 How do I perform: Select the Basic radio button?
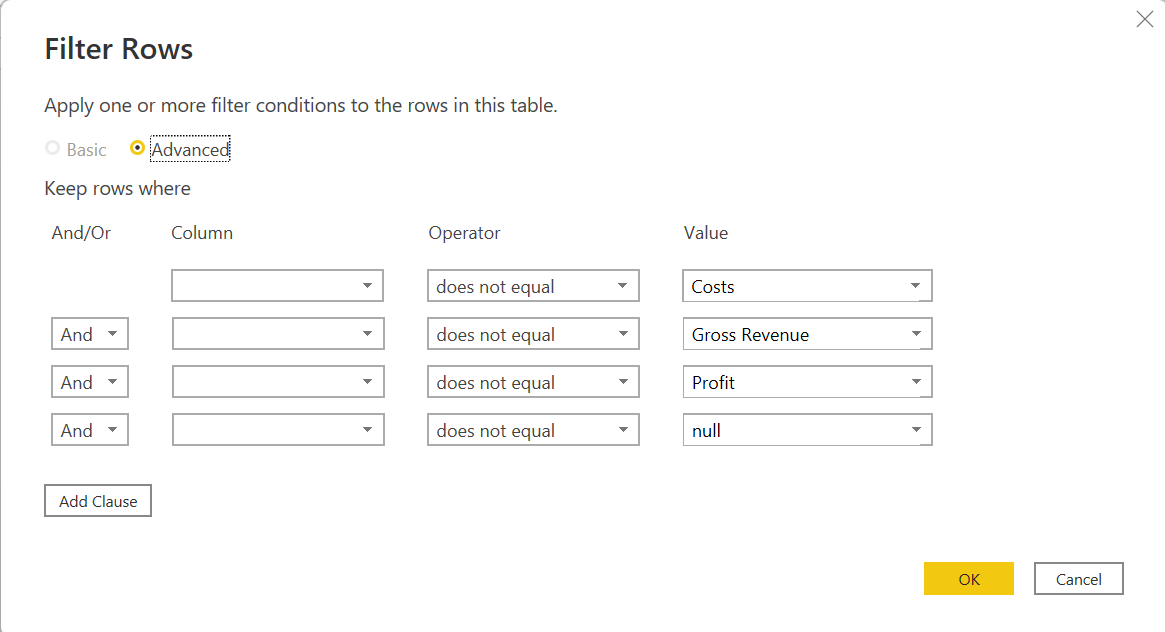point(52,148)
